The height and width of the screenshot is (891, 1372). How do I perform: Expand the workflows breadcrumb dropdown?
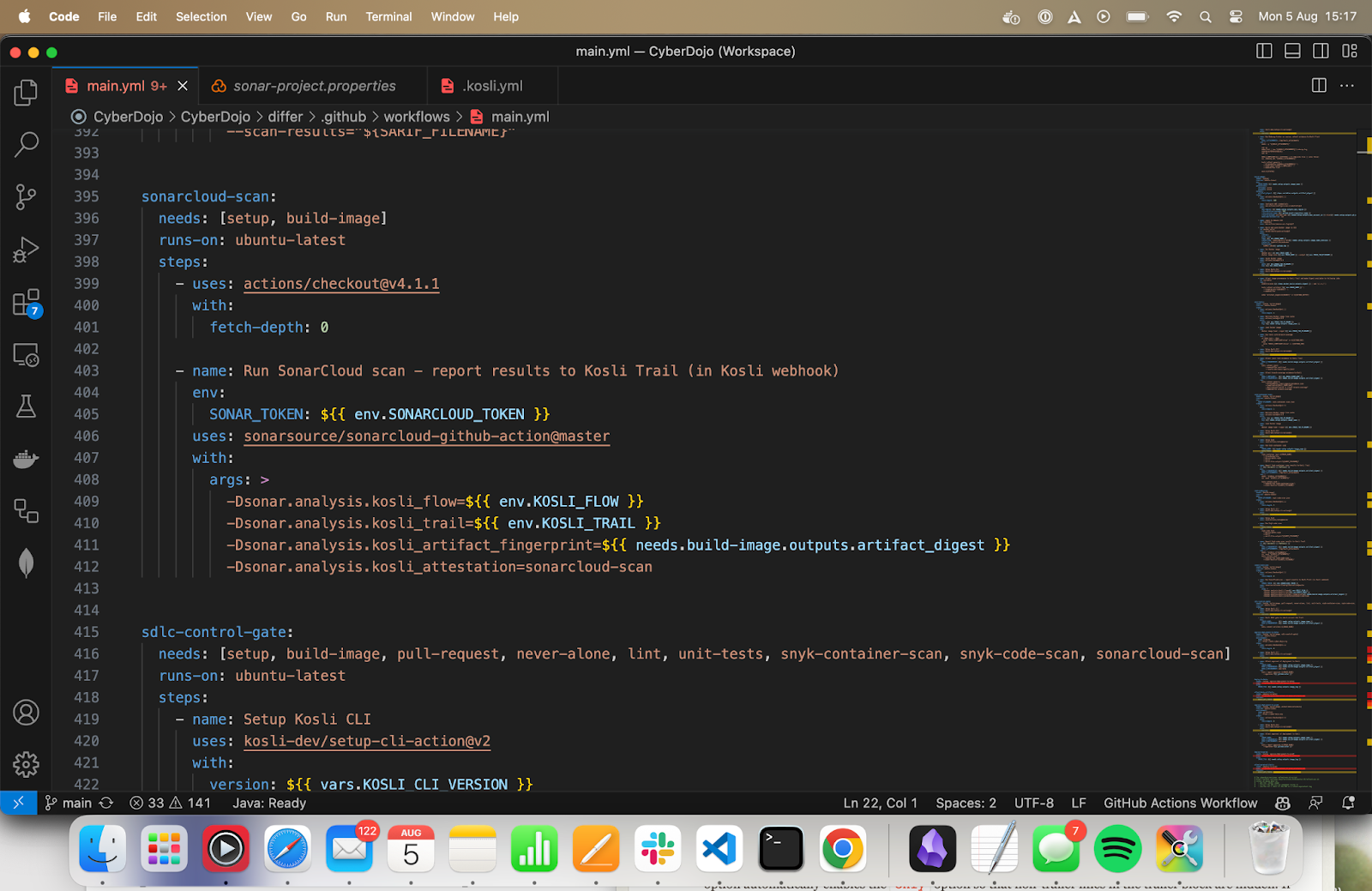point(417,117)
